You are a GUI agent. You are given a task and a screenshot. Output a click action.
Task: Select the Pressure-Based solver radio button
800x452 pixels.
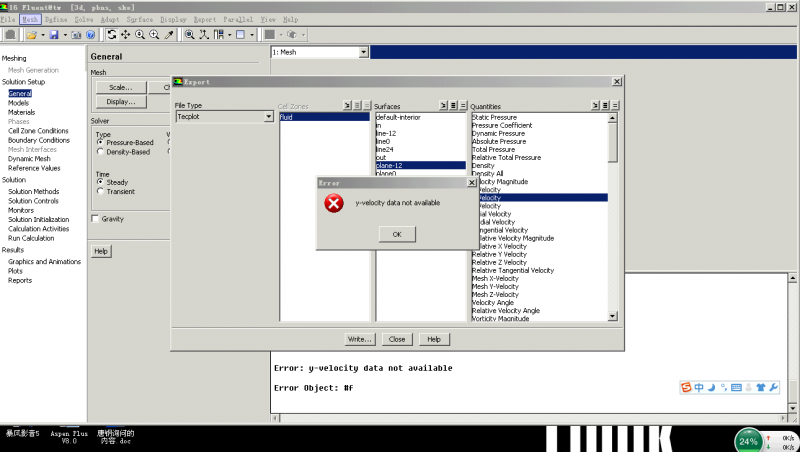pyautogui.click(x=100, y=142)
